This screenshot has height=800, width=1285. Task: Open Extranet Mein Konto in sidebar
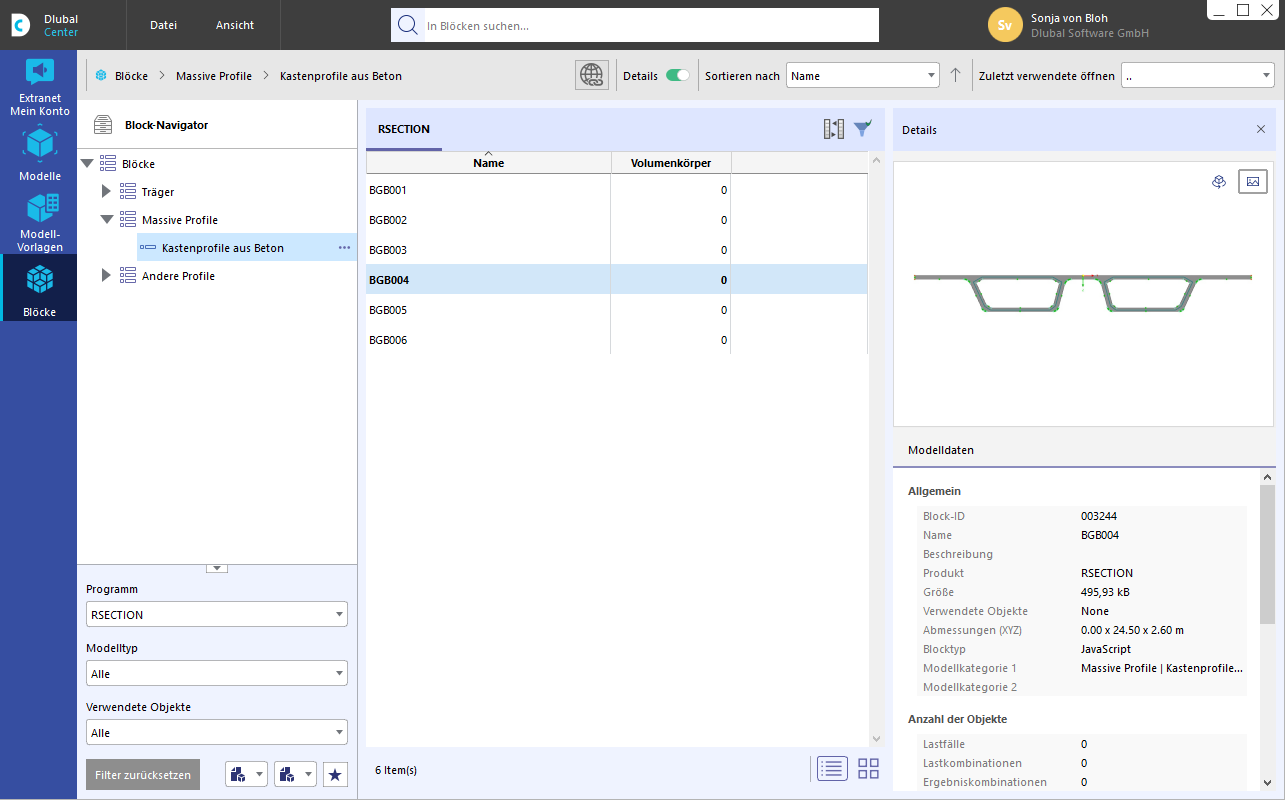tap(39, 87)
